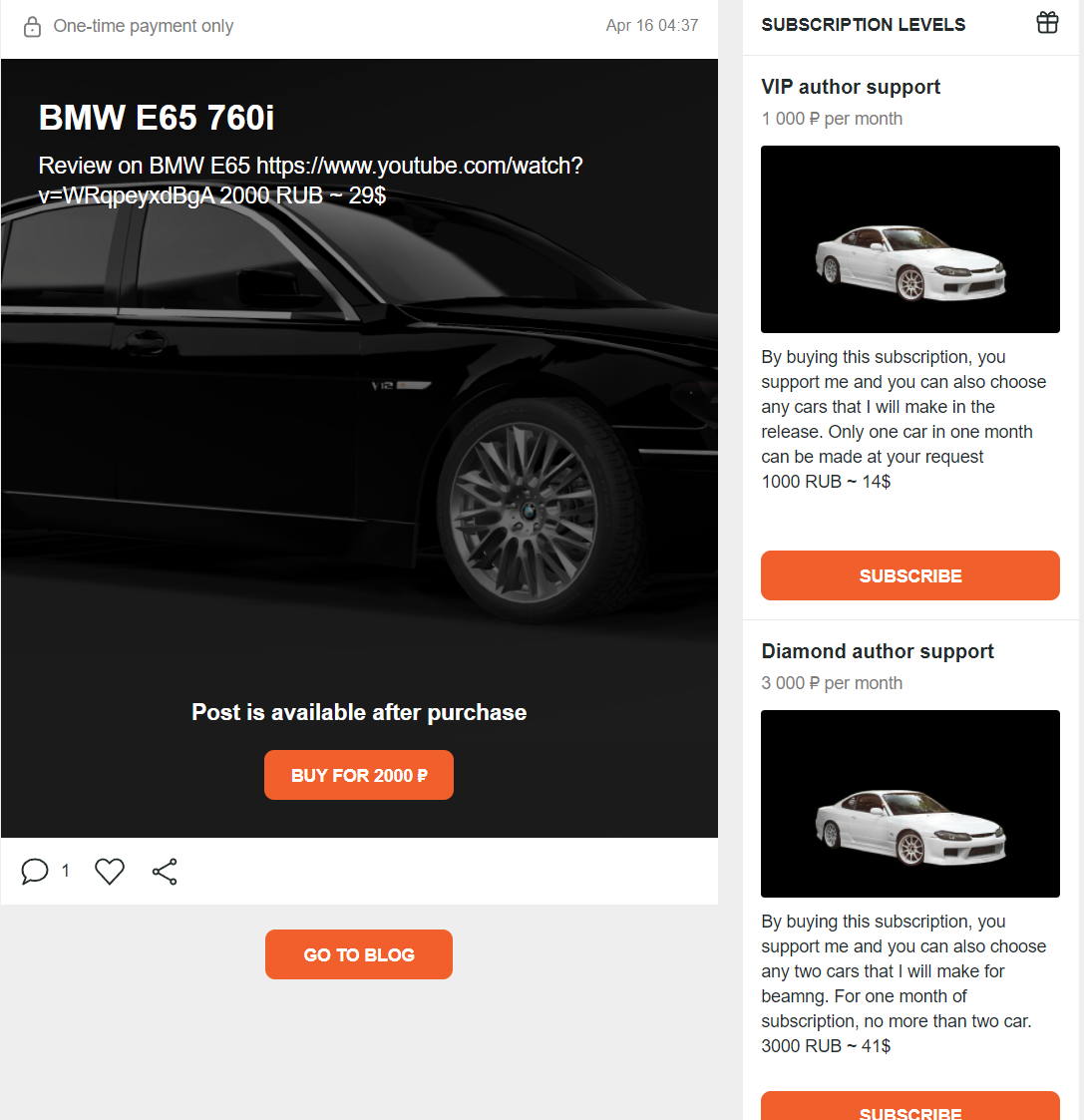Like the post with the heart icon
The image size is (1084, 1120).
coord(110,872)
